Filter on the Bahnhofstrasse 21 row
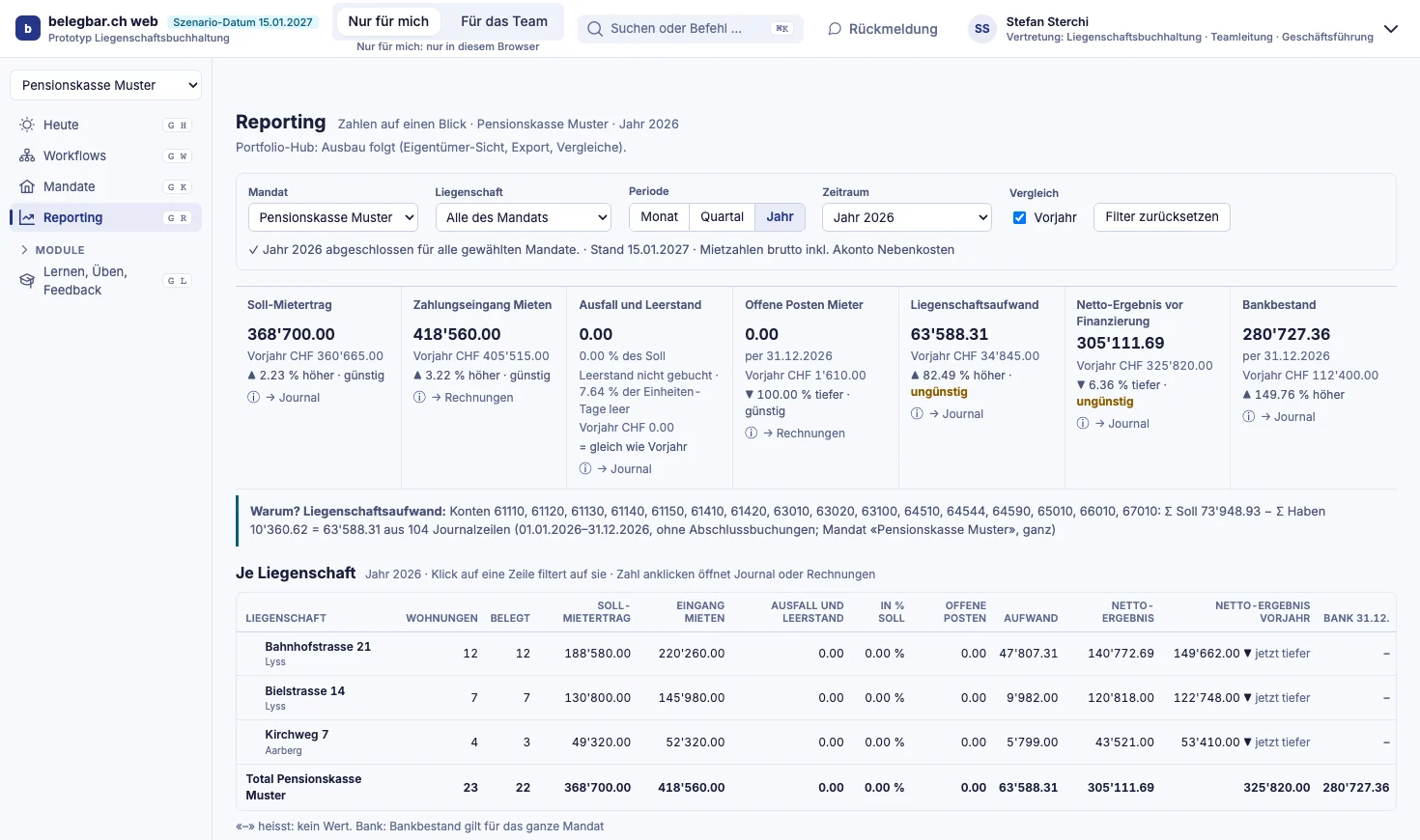Image resolution: width=1420 pixels, height=840 pixels. (x=816, y=654)
